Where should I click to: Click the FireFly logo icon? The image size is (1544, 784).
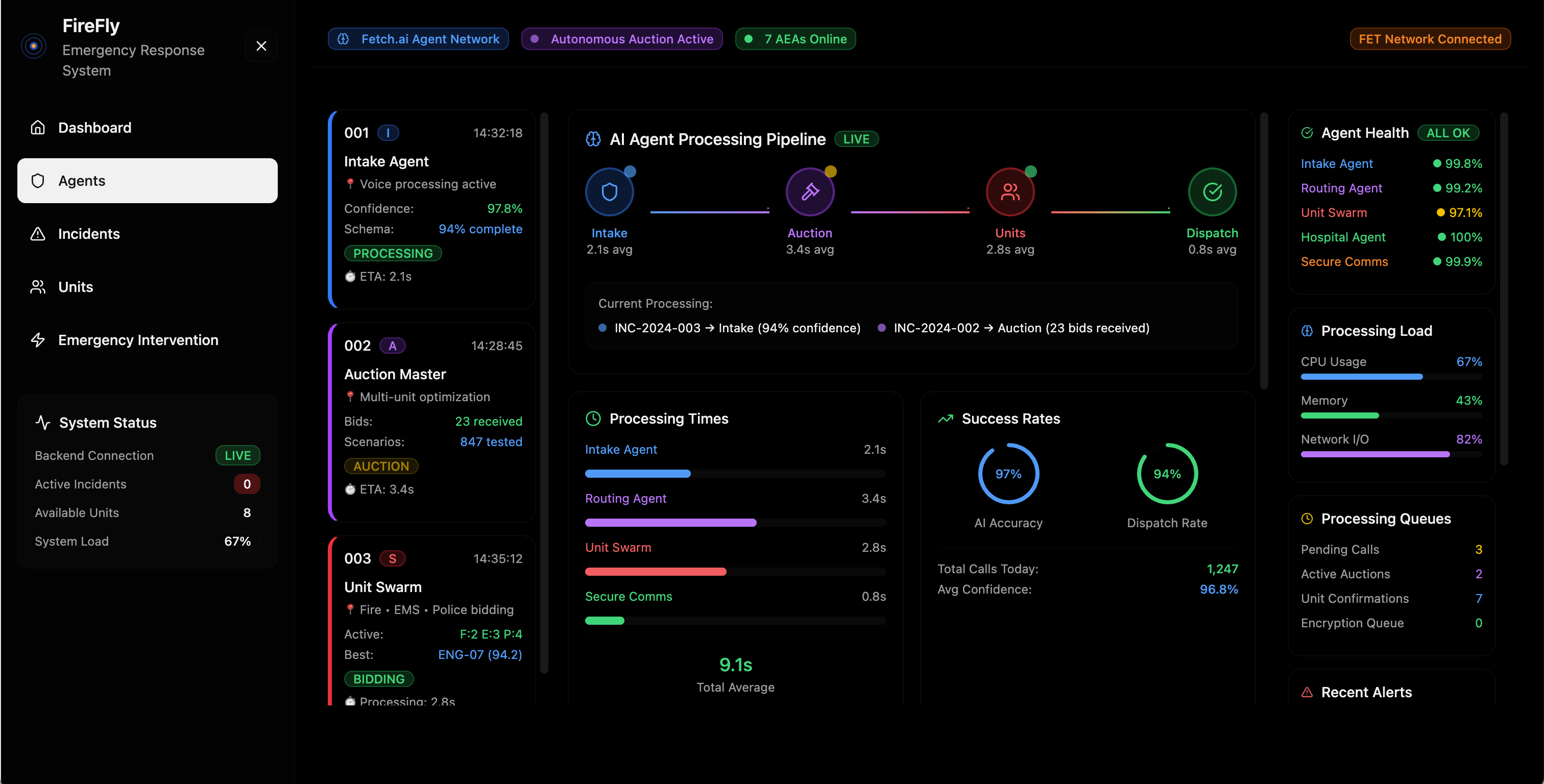34,46
